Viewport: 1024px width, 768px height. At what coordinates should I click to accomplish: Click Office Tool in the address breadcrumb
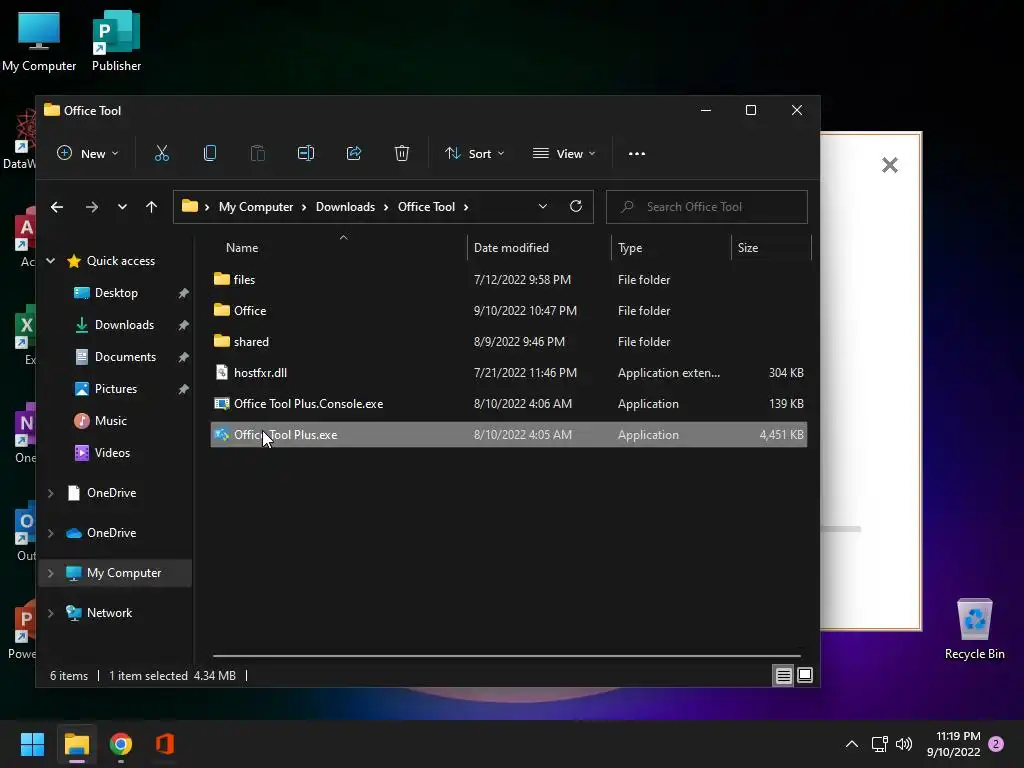426,206
